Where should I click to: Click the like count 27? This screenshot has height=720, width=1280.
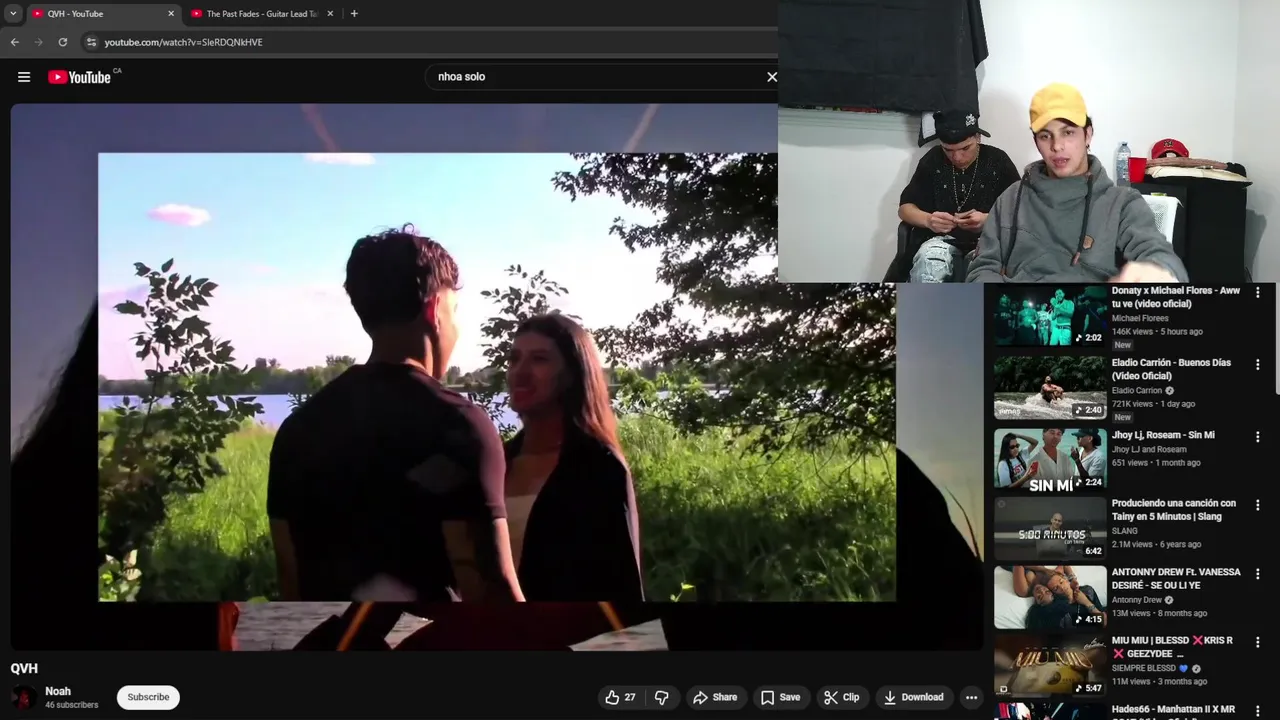(x=630, y=697)
